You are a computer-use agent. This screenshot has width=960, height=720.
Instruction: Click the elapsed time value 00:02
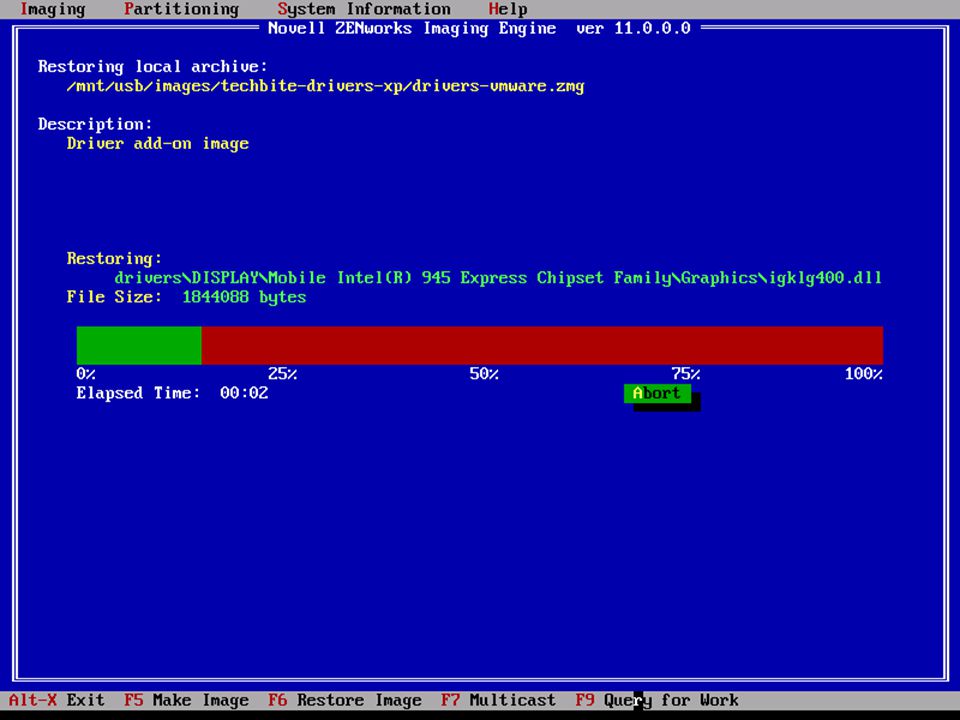point(244,393)
